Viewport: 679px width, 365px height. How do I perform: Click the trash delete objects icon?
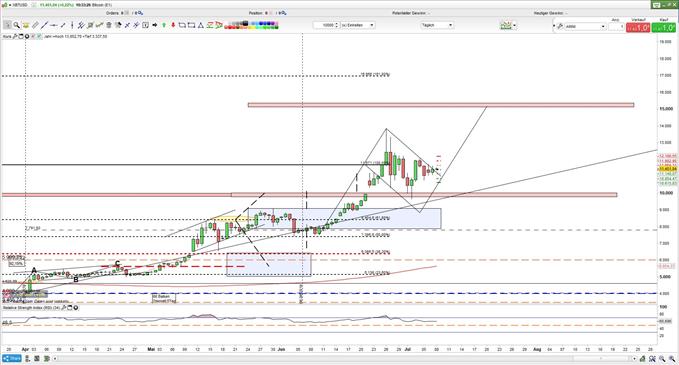109,25
